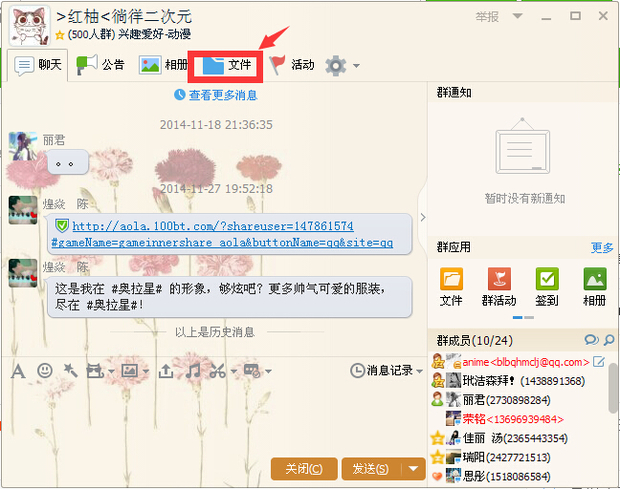This screenshot has width=620, height=489.
Task: Click the clock icon beside 查看更多消息
Action: (x=180, y=94)
